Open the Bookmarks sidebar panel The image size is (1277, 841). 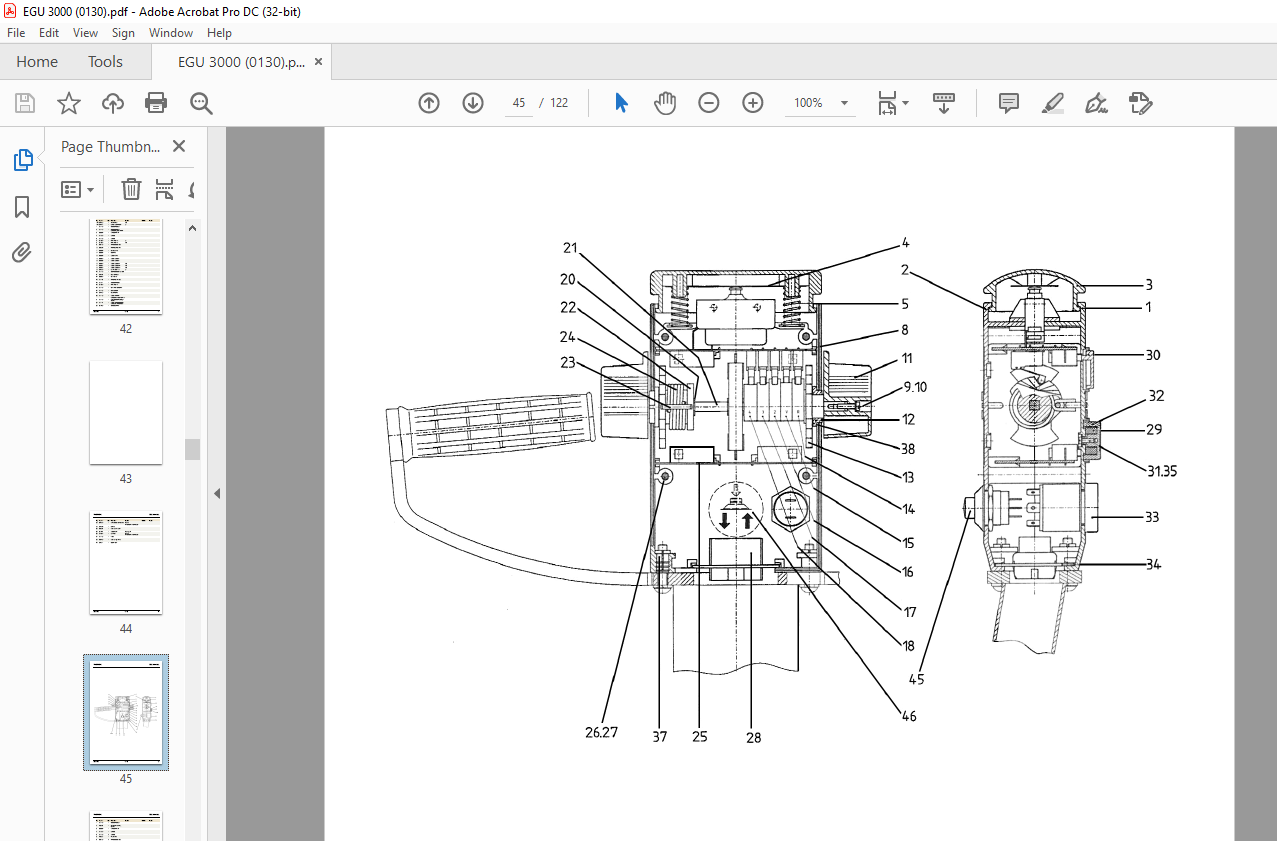[22, 207]
